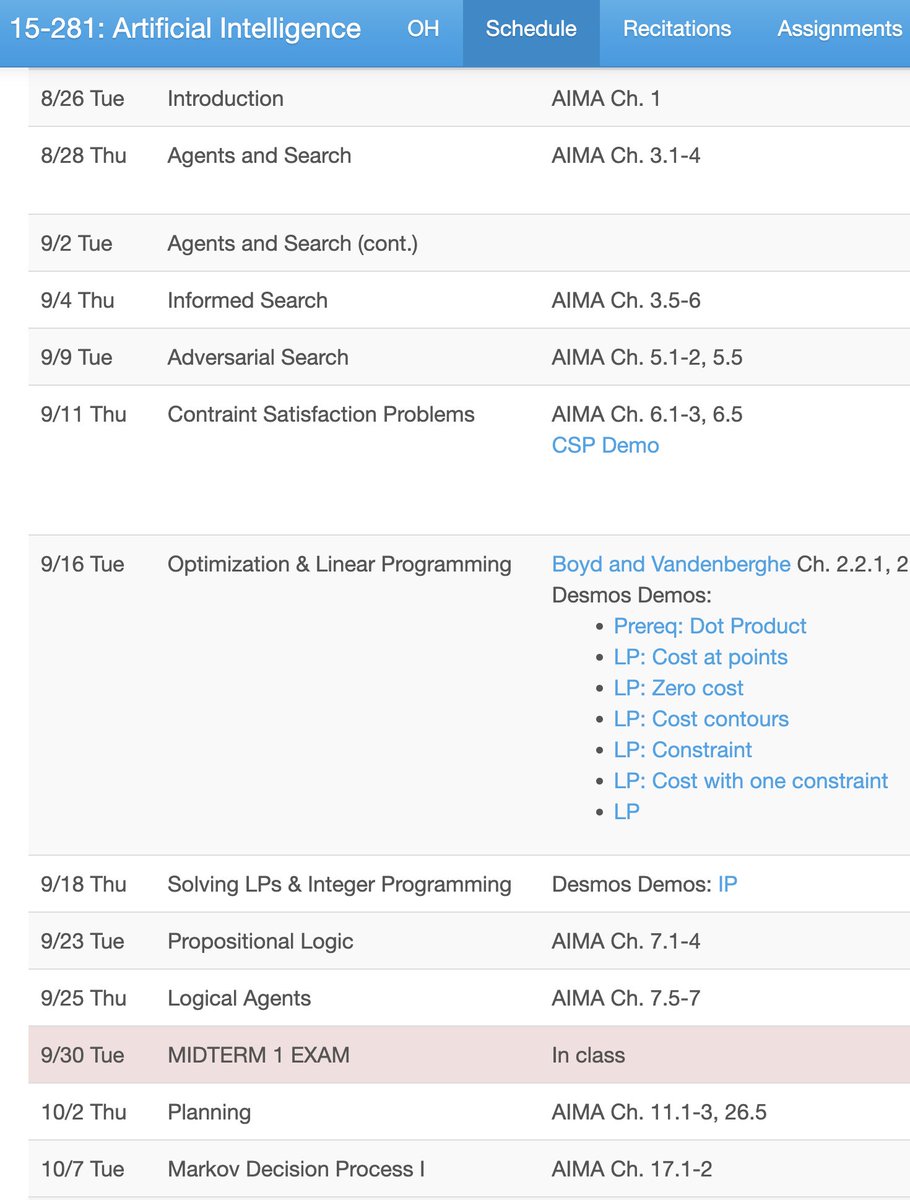The height and width of the screenshot is (1200, 910).
Task: Click the Markov Decision Process I row
Action: pos(296,1169)
